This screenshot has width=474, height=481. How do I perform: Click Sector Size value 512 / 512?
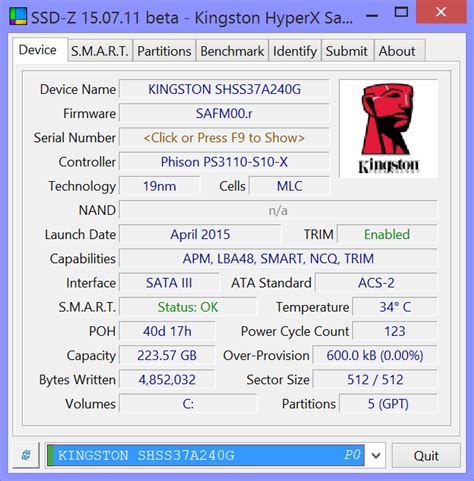(x=375, y=380)
